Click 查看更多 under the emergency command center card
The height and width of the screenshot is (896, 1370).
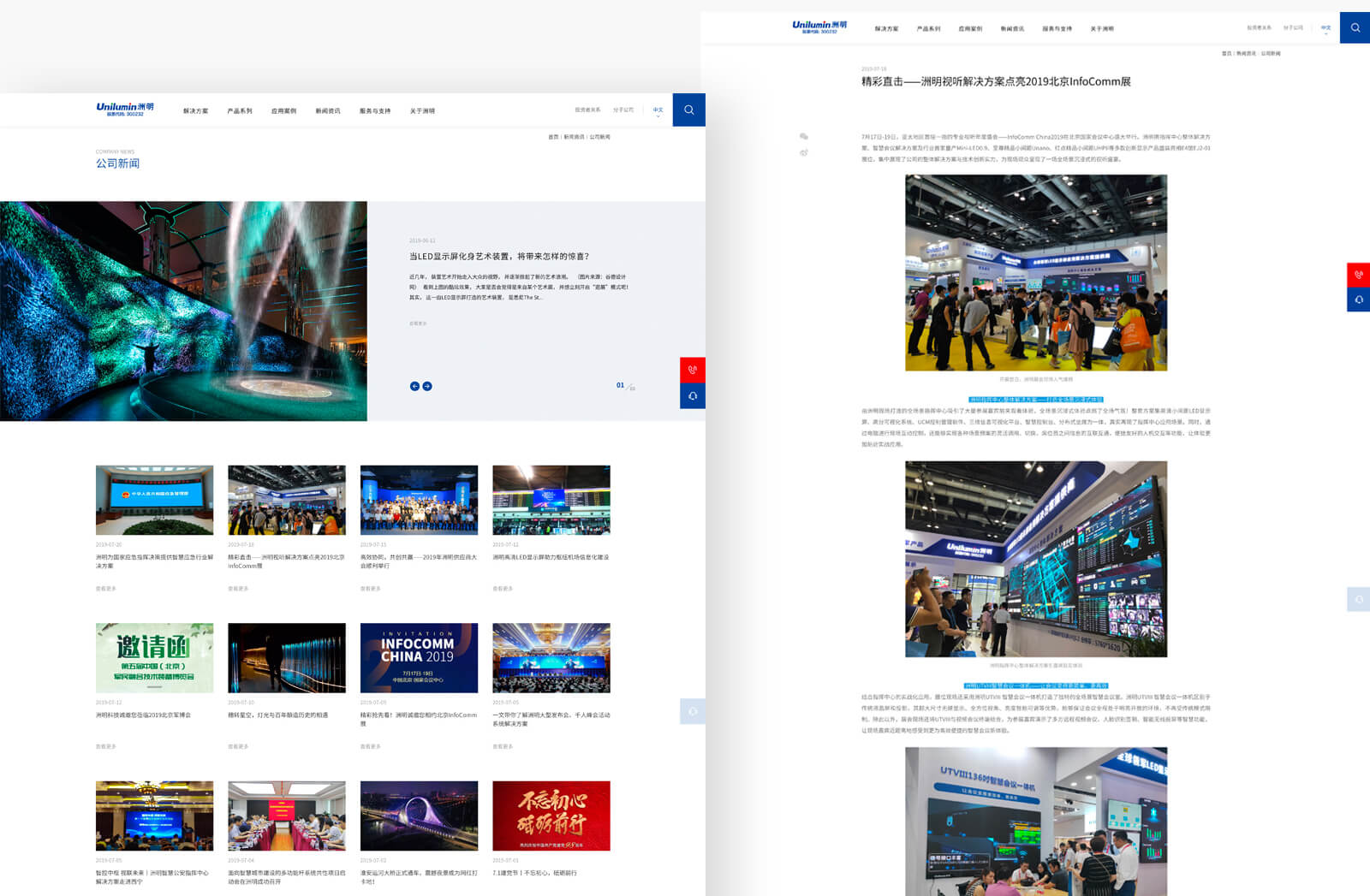[106, 589]
